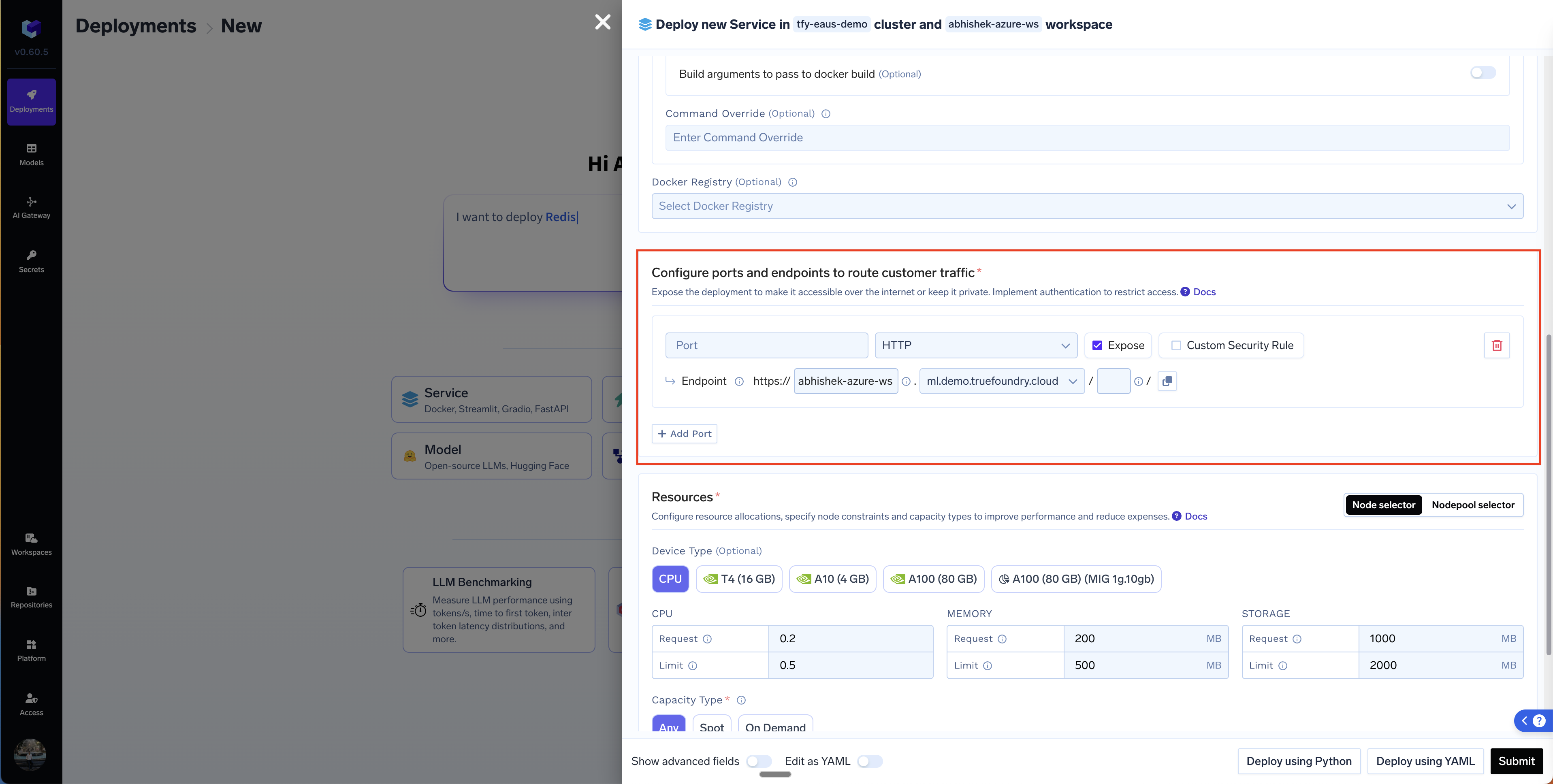Screen dimensions: 1553x784
Task: Submit the deployment form
Action: click(x=1517, y=761)
